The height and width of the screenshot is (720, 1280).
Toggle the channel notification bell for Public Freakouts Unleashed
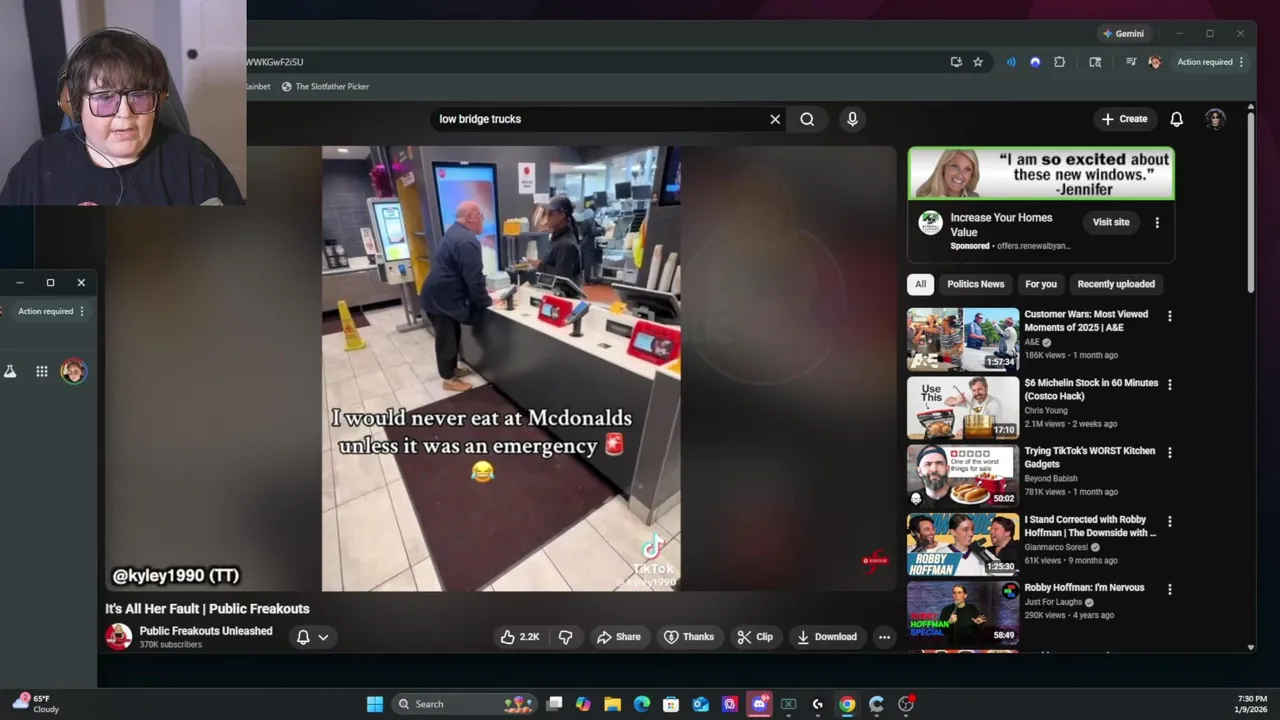click(x=303, y=637)
